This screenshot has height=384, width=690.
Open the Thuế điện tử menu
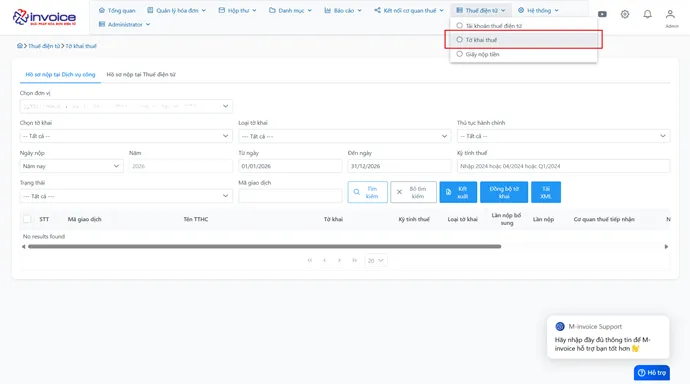(481, 10)
